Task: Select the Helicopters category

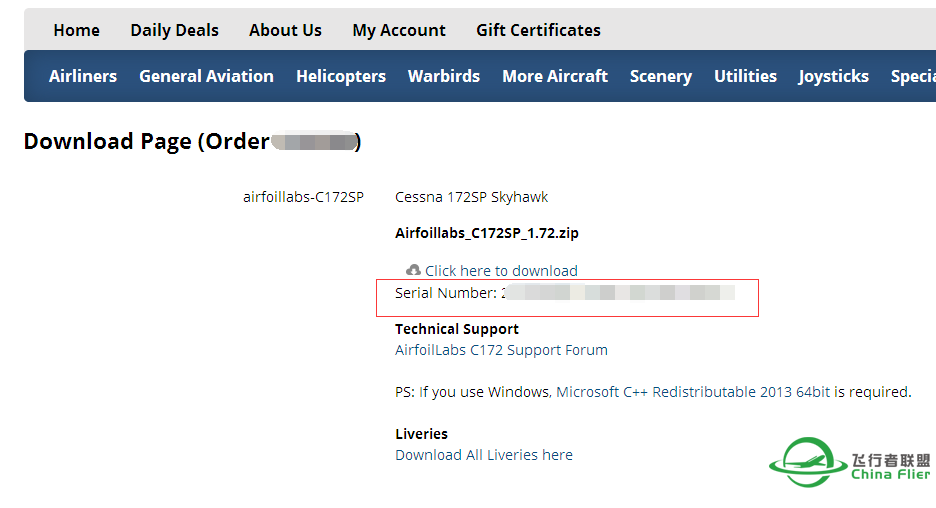Action: [x=341, y=76]
